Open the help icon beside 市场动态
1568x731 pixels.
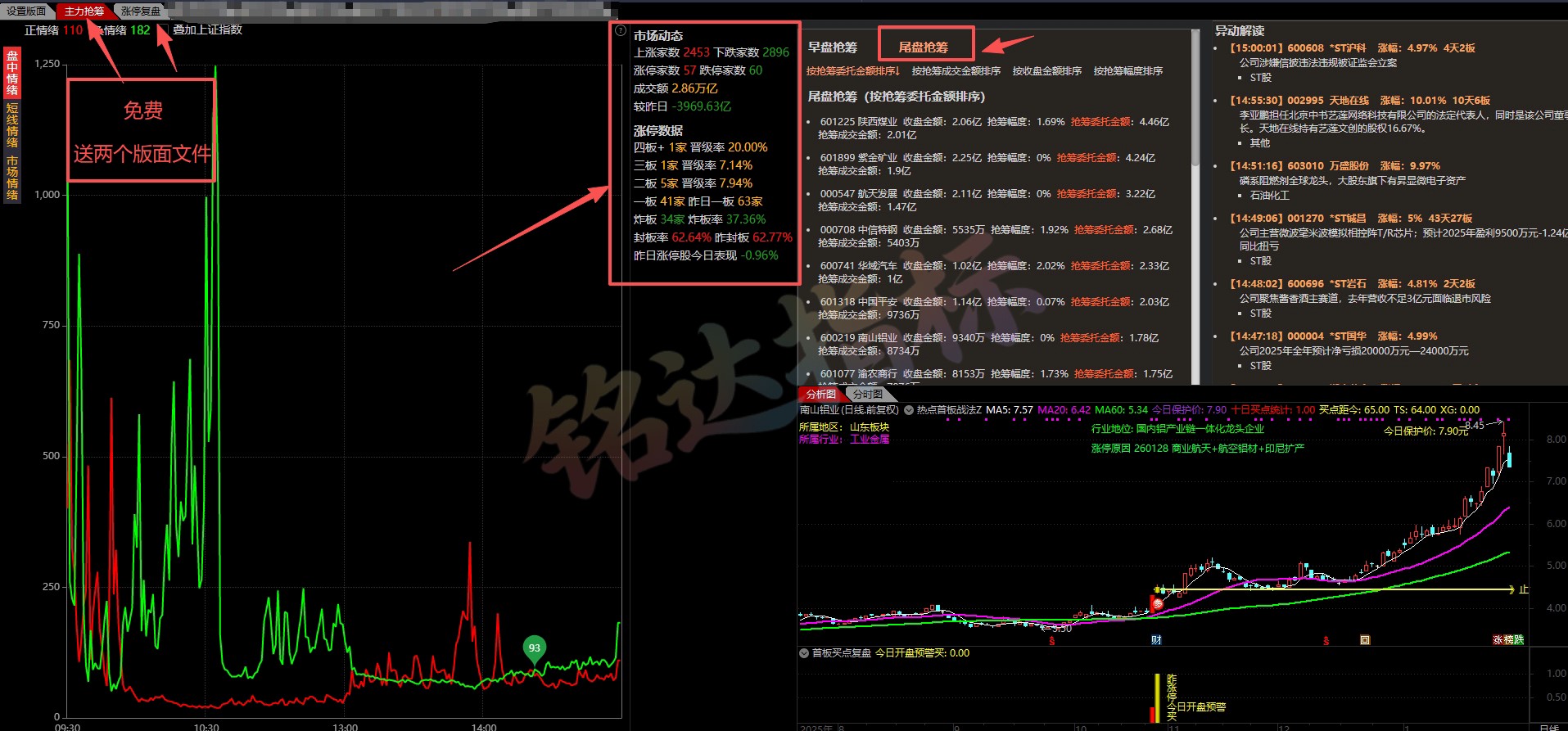(620, 31)
